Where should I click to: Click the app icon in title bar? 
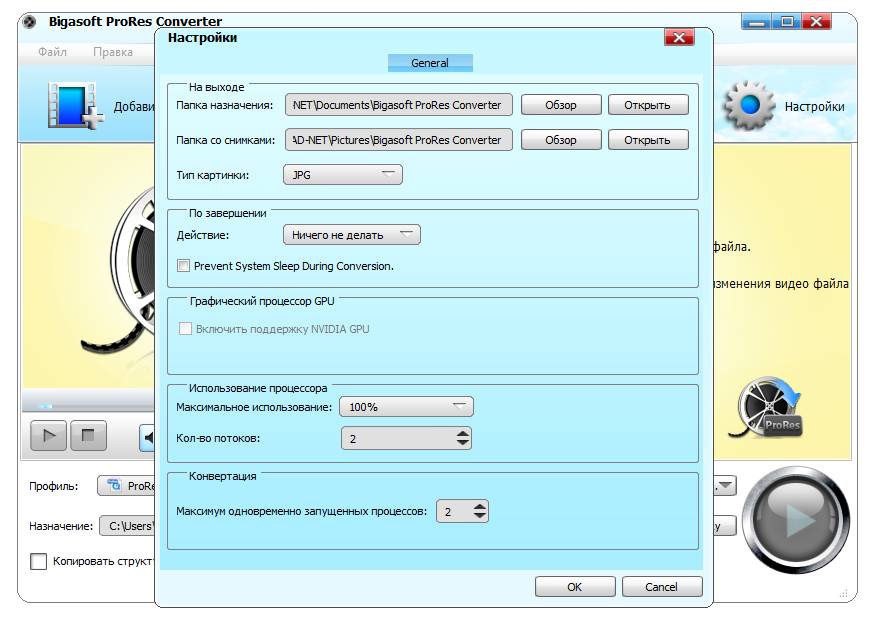pyautogui.click(x=29, y=22)
